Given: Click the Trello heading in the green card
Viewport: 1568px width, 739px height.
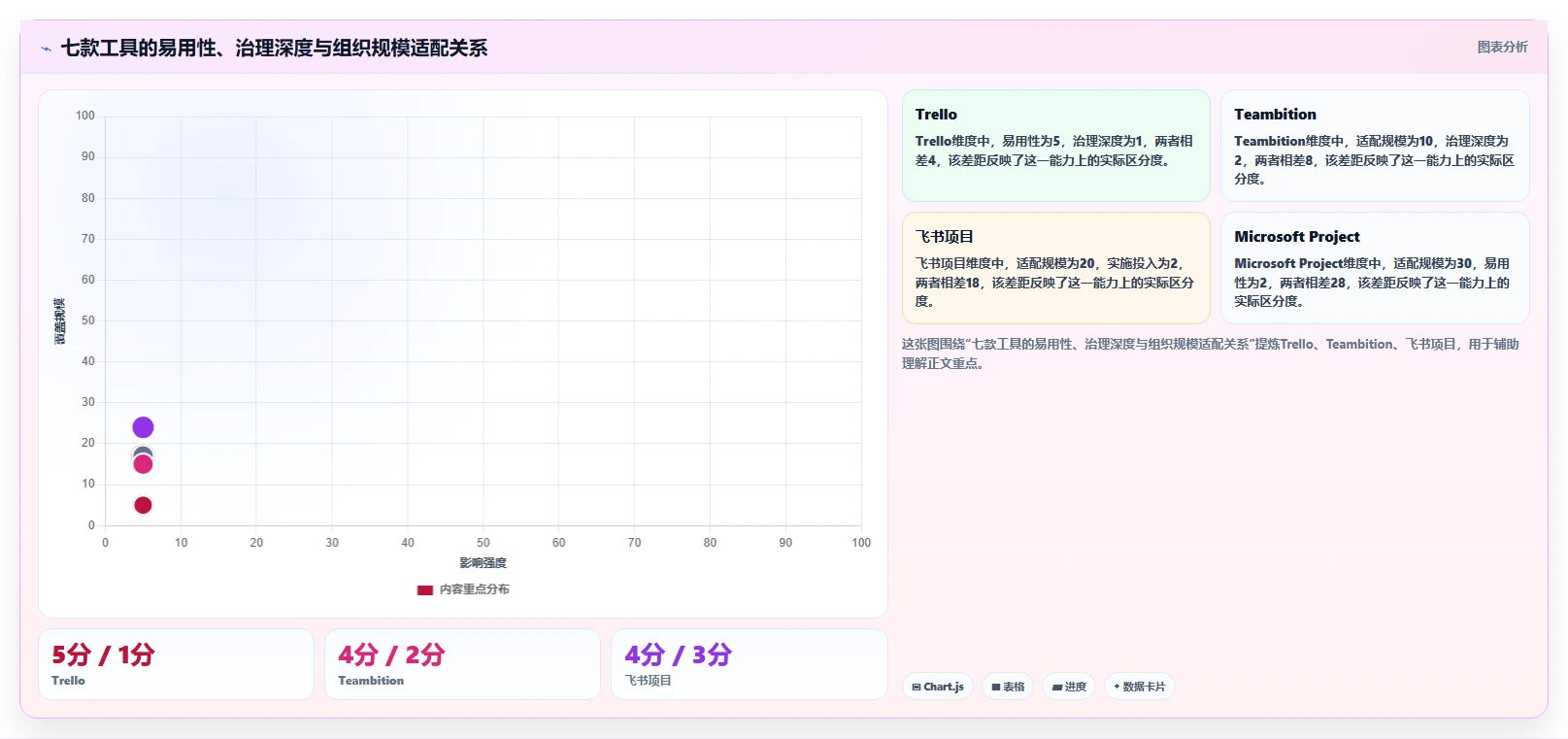Looking at the screenshot, I should click(x=936, y=115).
